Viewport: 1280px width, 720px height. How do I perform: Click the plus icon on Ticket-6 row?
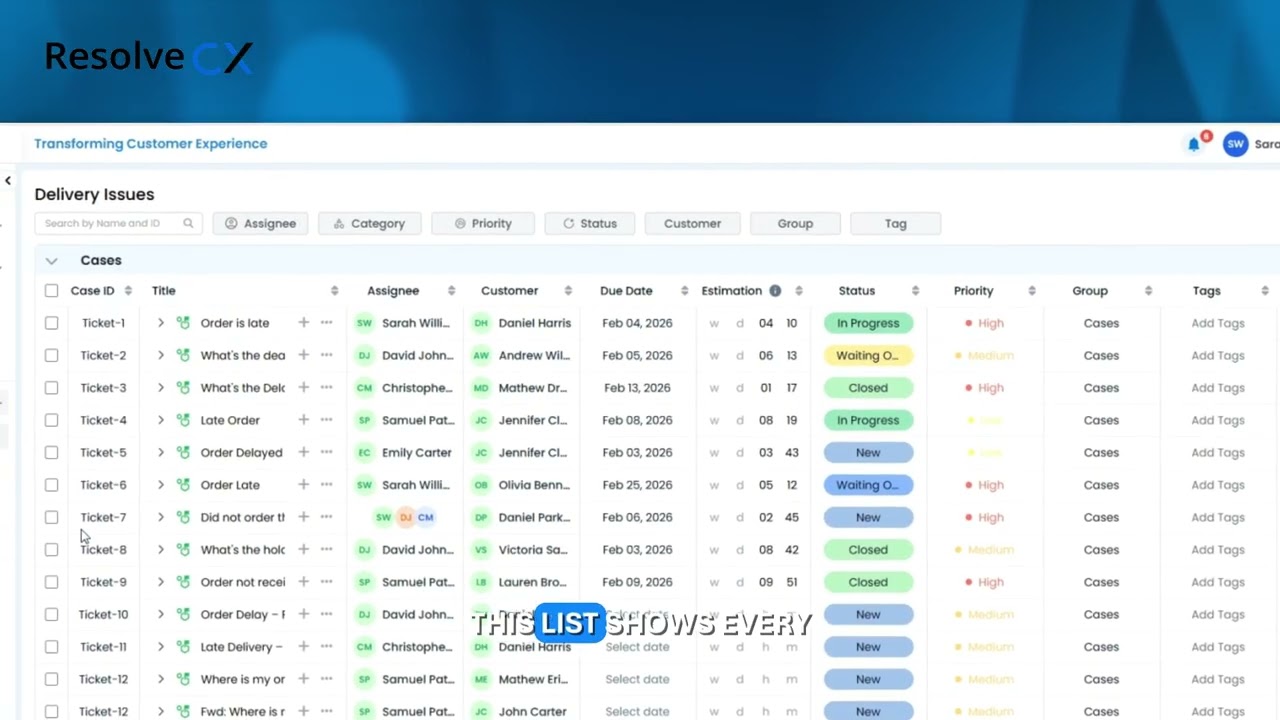(303, 485)
